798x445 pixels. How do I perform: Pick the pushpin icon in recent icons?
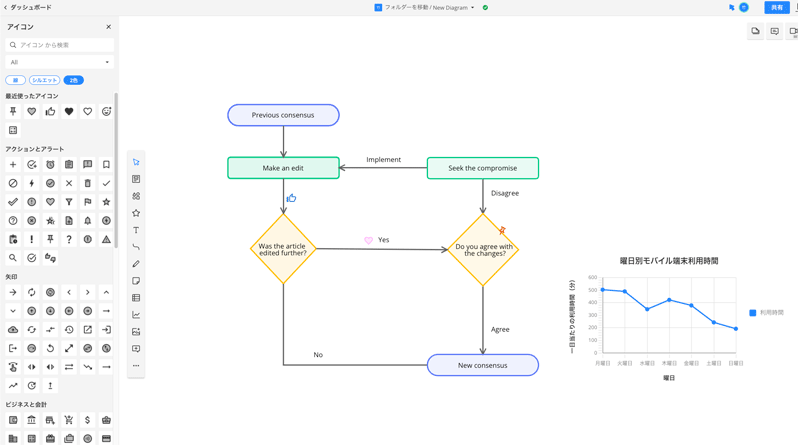[13, 112]
